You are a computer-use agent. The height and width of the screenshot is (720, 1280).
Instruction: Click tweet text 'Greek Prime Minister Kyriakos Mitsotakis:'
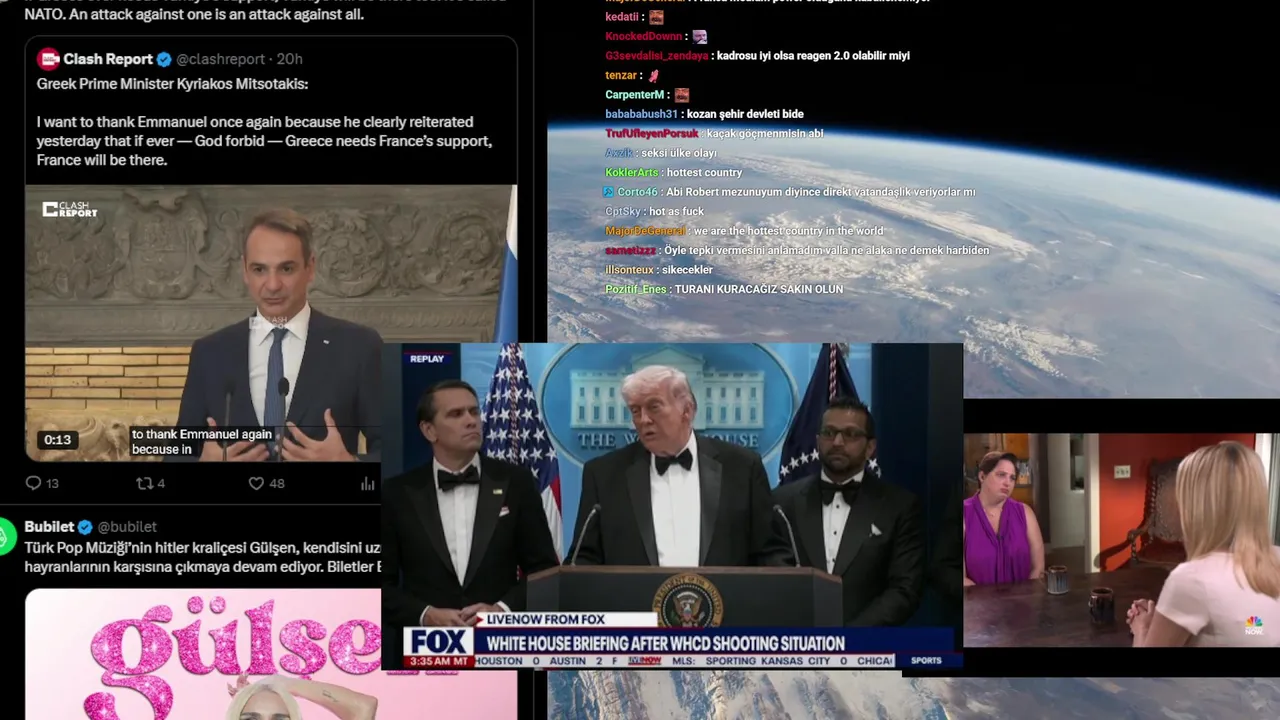172,84
